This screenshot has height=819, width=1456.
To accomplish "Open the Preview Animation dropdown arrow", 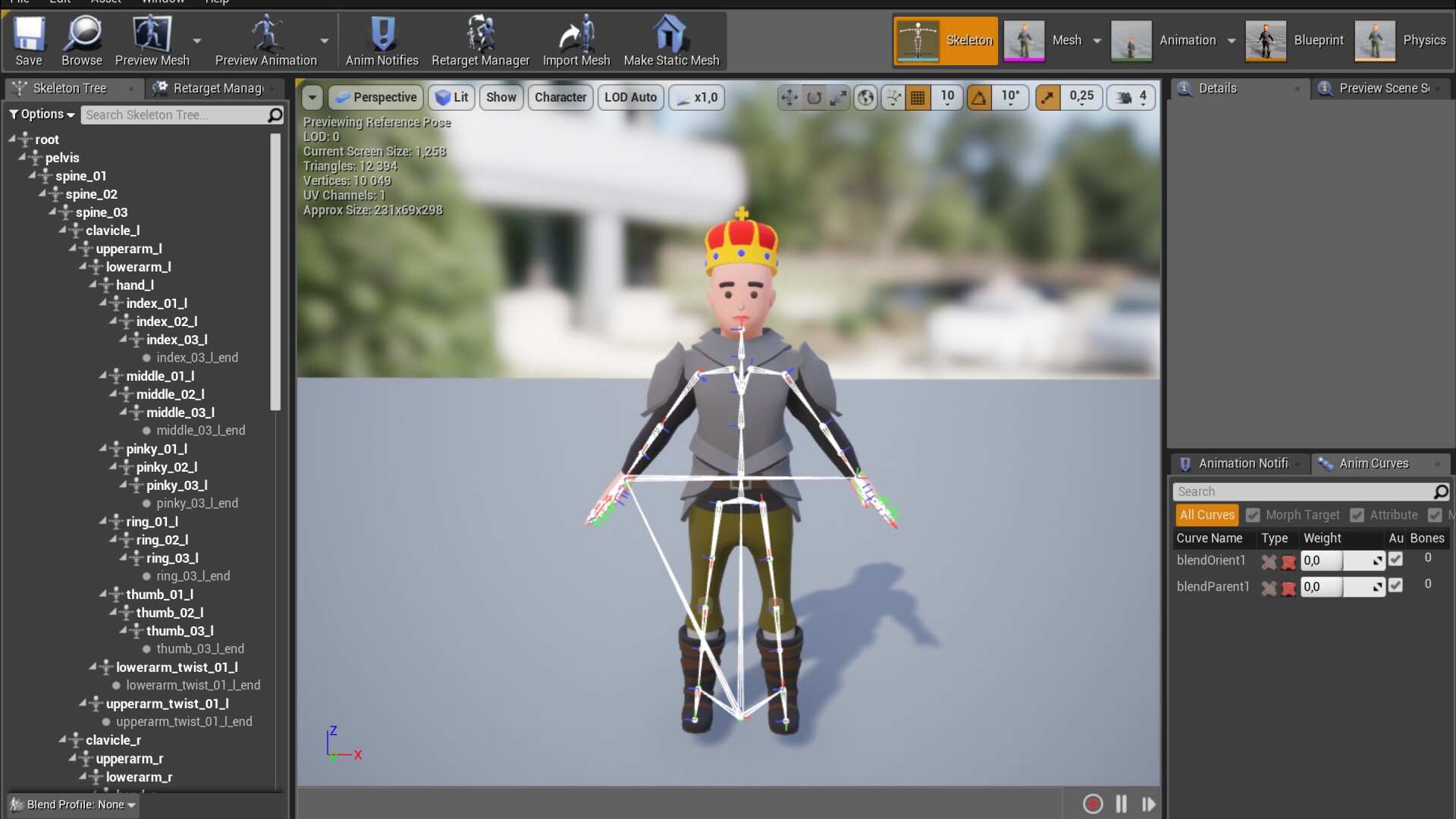I will [x=324, y=41].
